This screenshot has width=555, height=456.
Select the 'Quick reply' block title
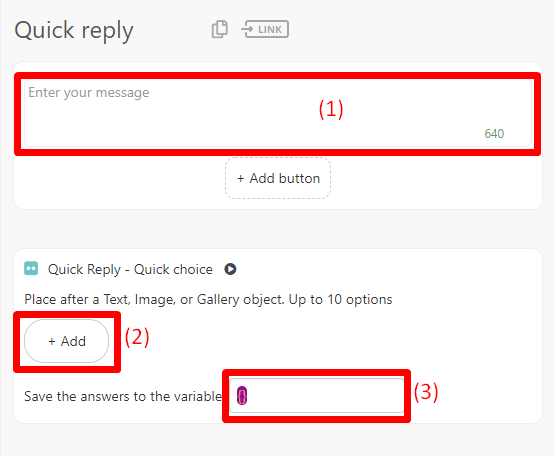click(74, 30)
